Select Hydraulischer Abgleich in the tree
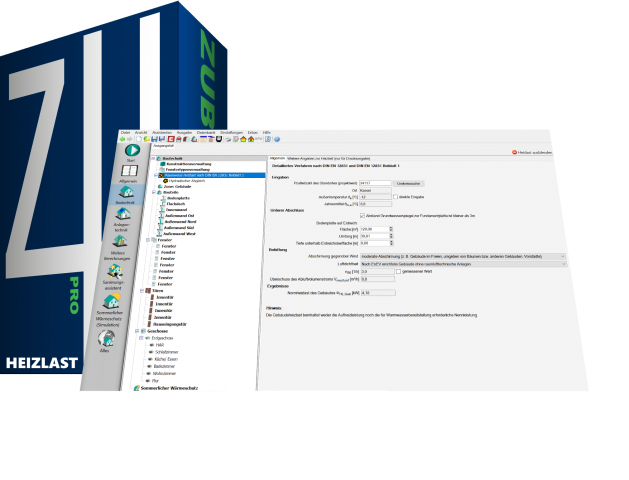The height and width of the screenshot is (480, 629). [x=187, y=181]
